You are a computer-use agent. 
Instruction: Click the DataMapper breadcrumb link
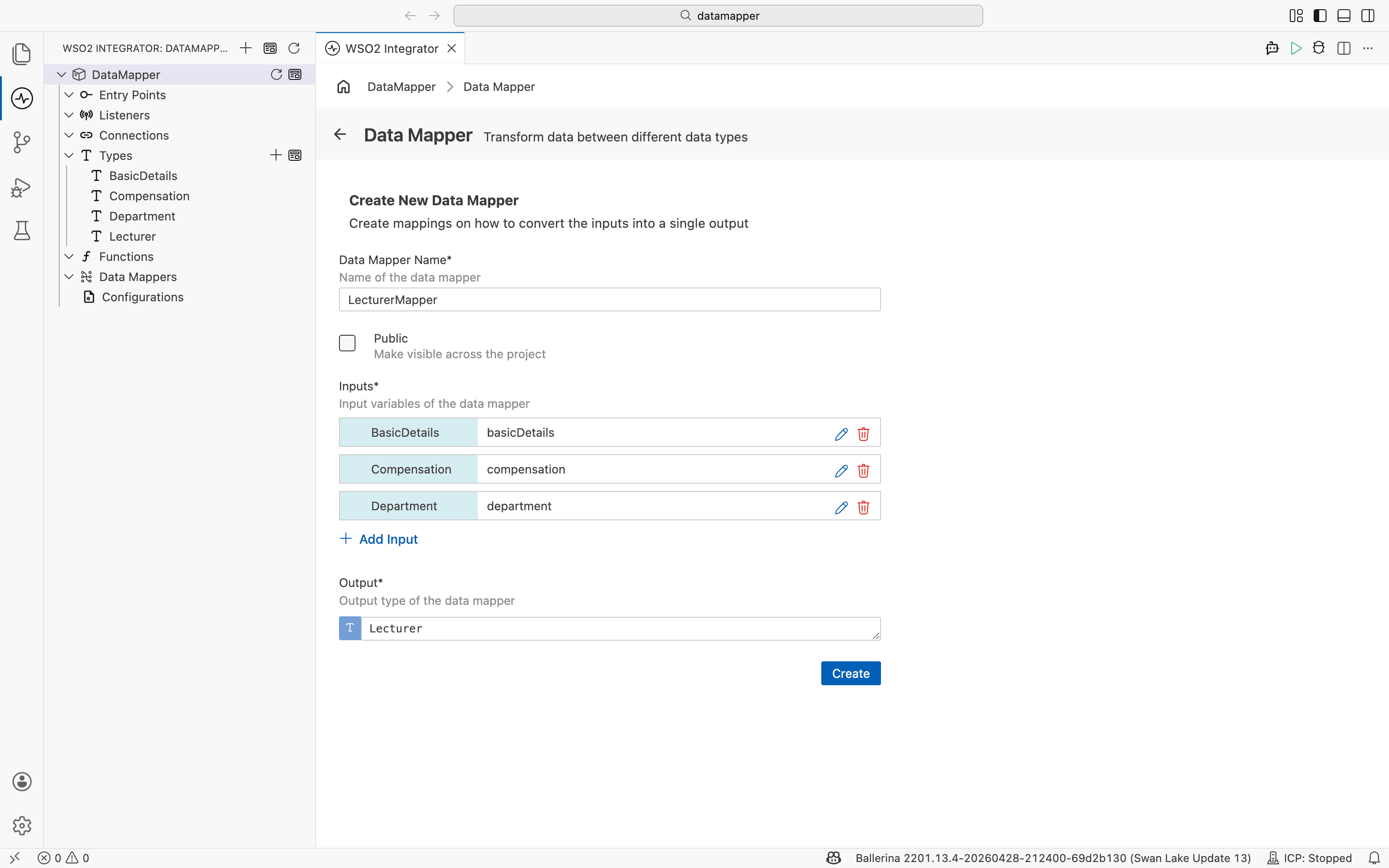[x=401, y=87]
